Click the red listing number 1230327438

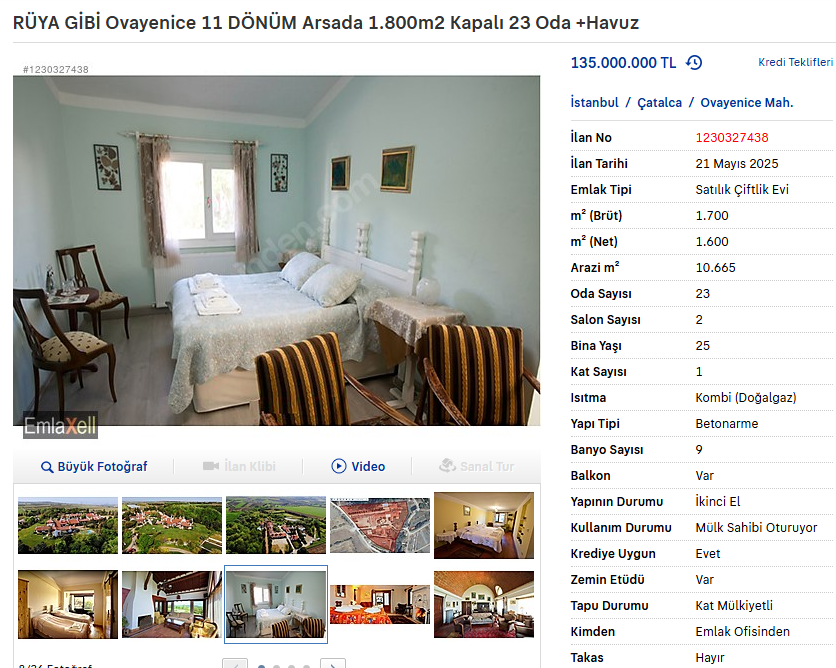point(732,138)
